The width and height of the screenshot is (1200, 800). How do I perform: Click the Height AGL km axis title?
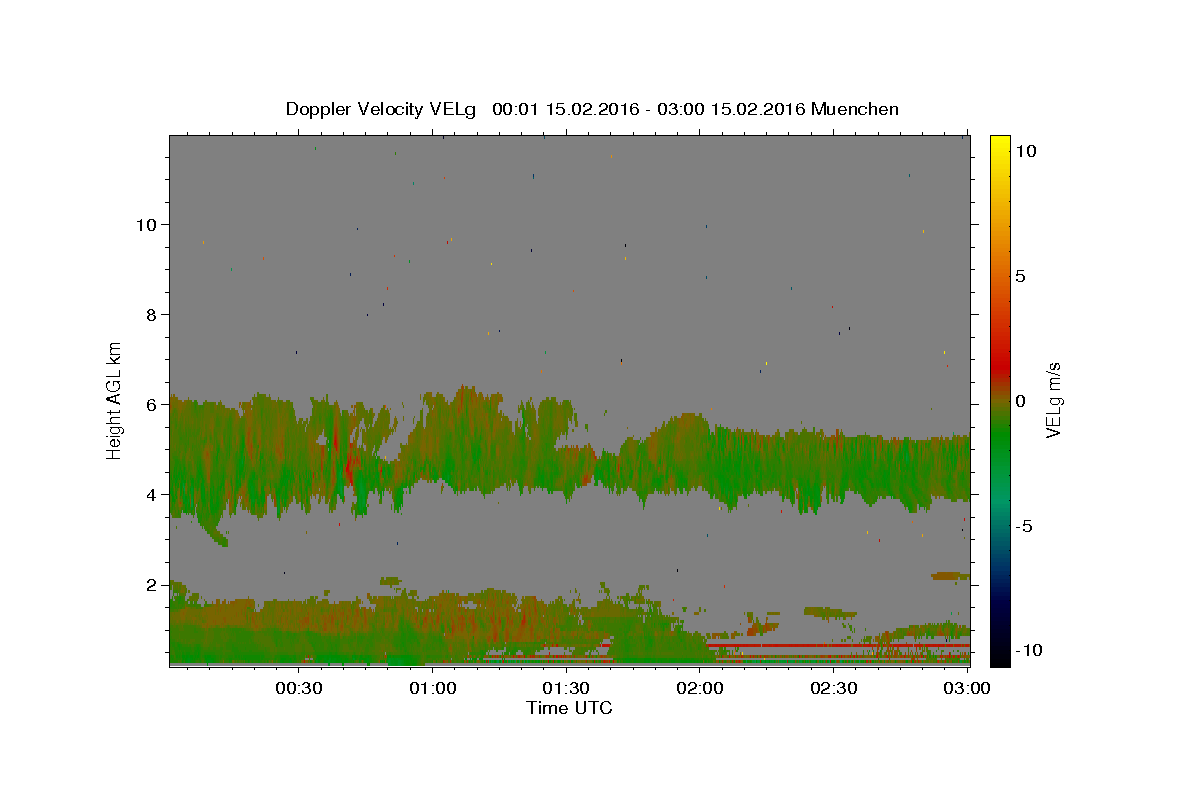point(115,398)
